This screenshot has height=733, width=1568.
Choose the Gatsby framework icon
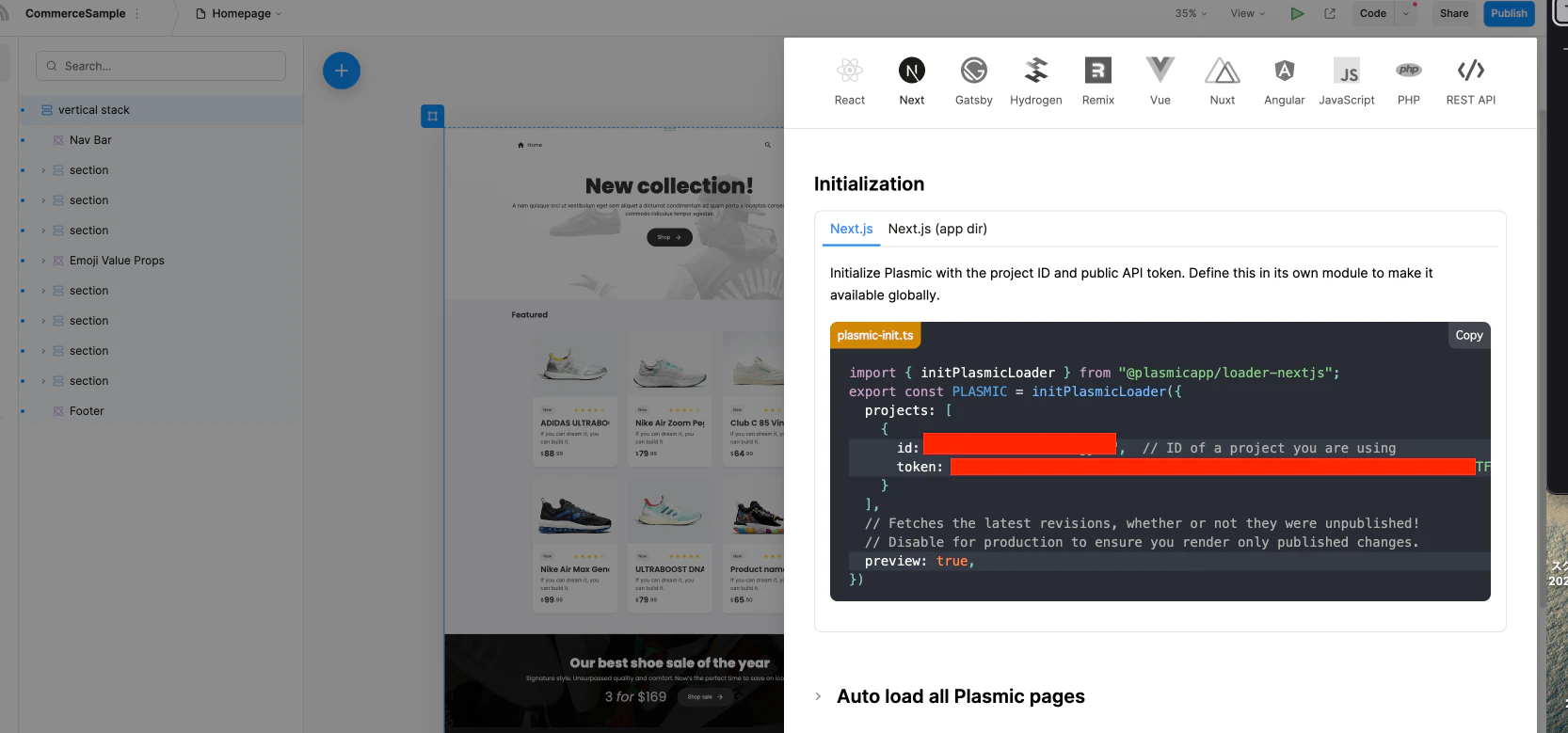click(974, 71)
